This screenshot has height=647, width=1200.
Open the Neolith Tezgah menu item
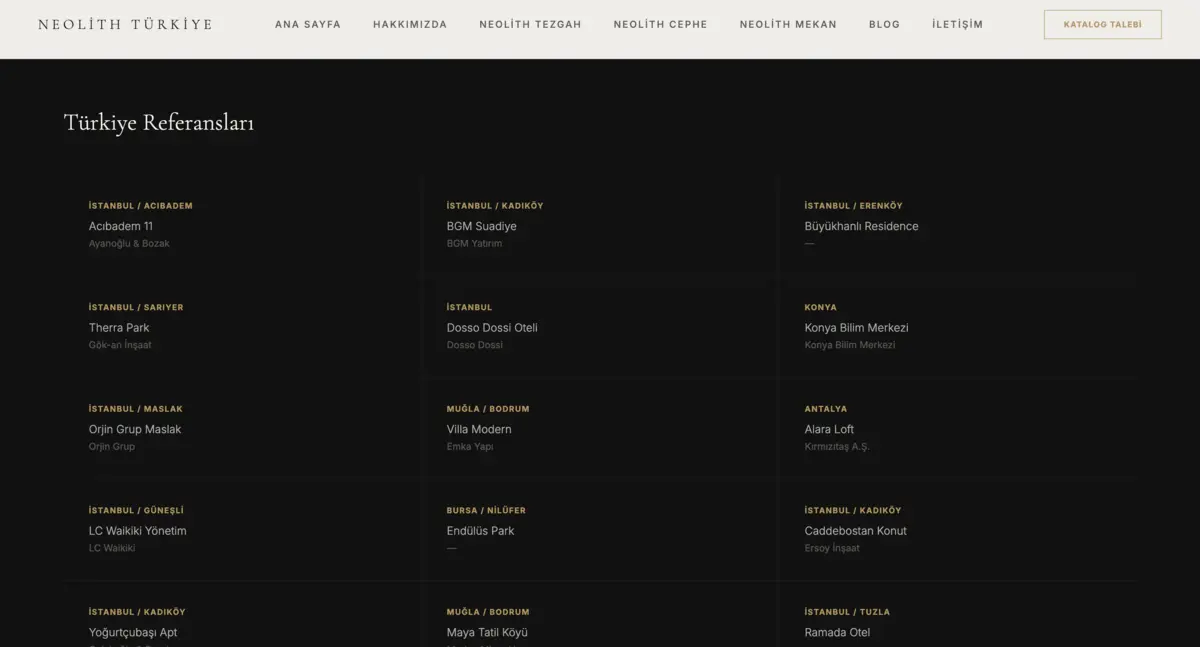530,24
